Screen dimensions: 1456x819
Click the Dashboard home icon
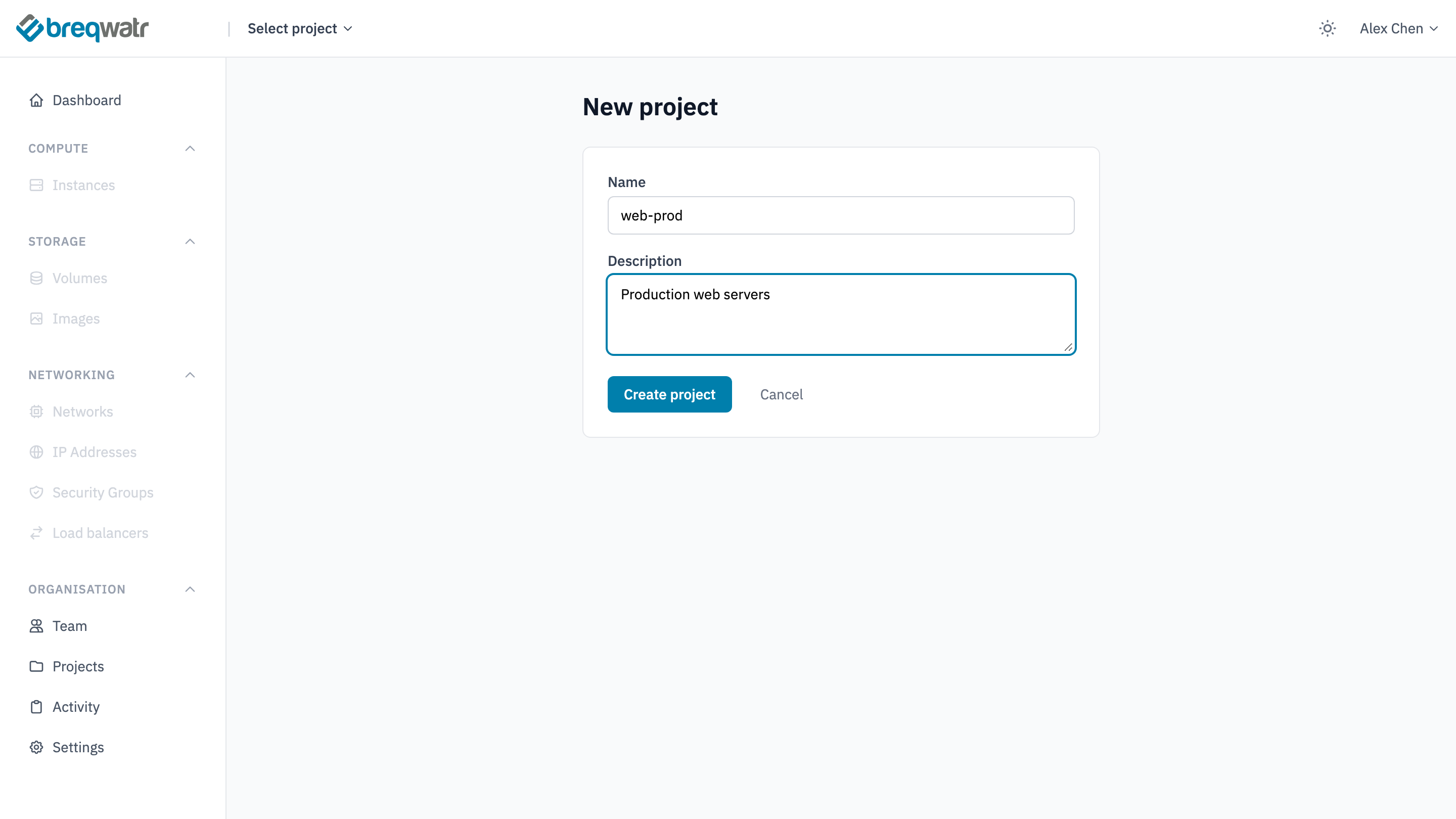(x=36, y=100)
